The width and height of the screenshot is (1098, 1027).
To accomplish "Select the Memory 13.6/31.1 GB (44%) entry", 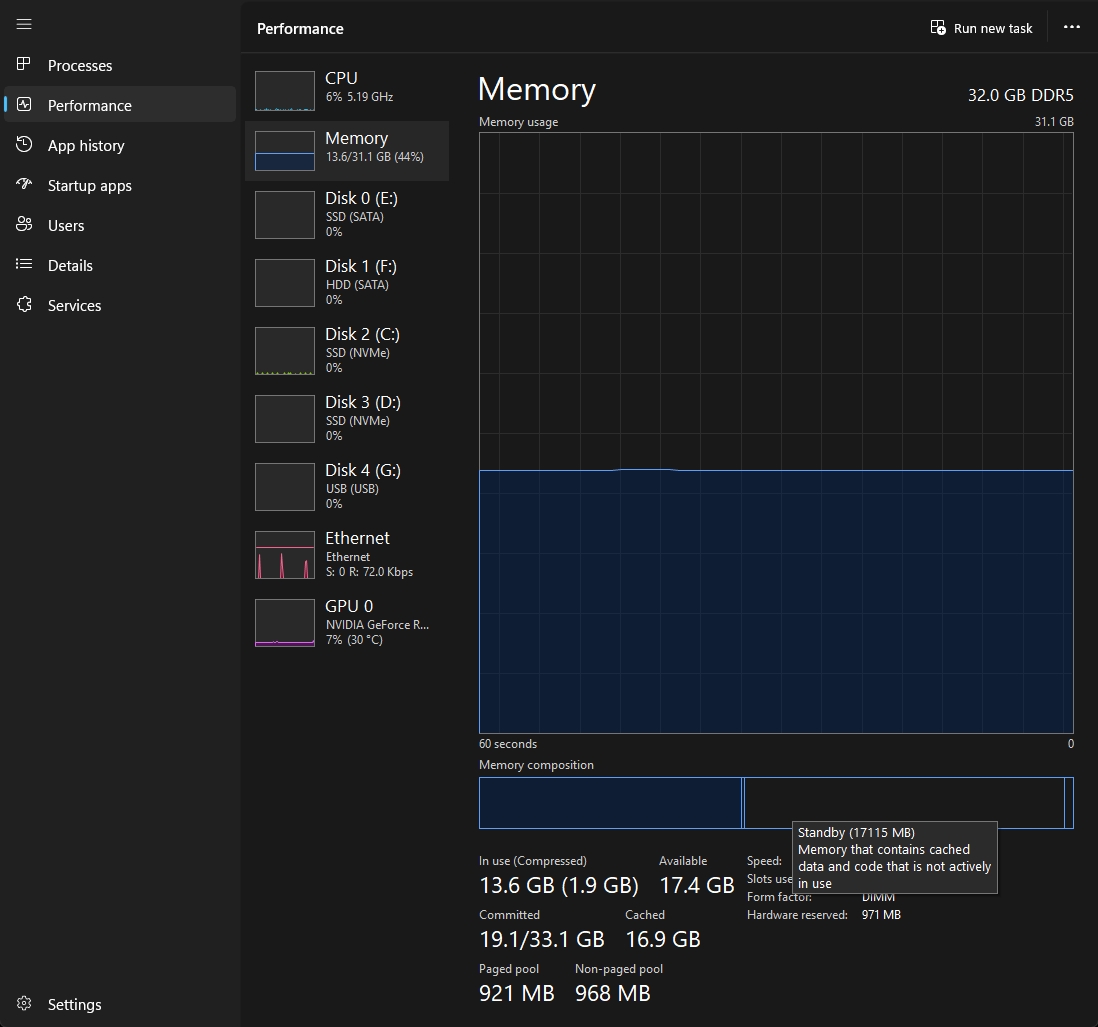I will tap(347, 151).
